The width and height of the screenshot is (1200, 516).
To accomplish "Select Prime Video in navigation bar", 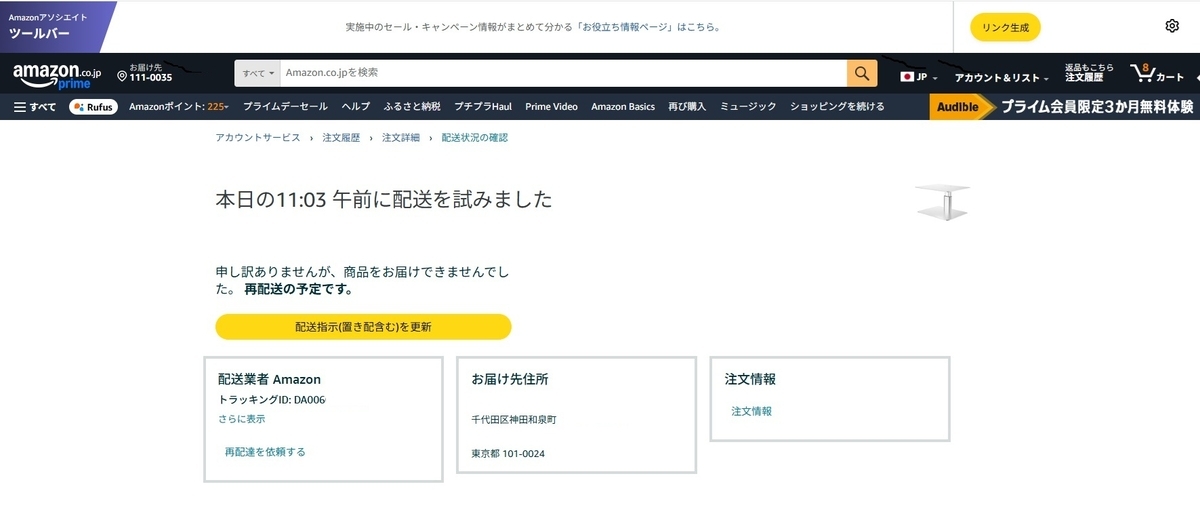I will click(551, 106).
